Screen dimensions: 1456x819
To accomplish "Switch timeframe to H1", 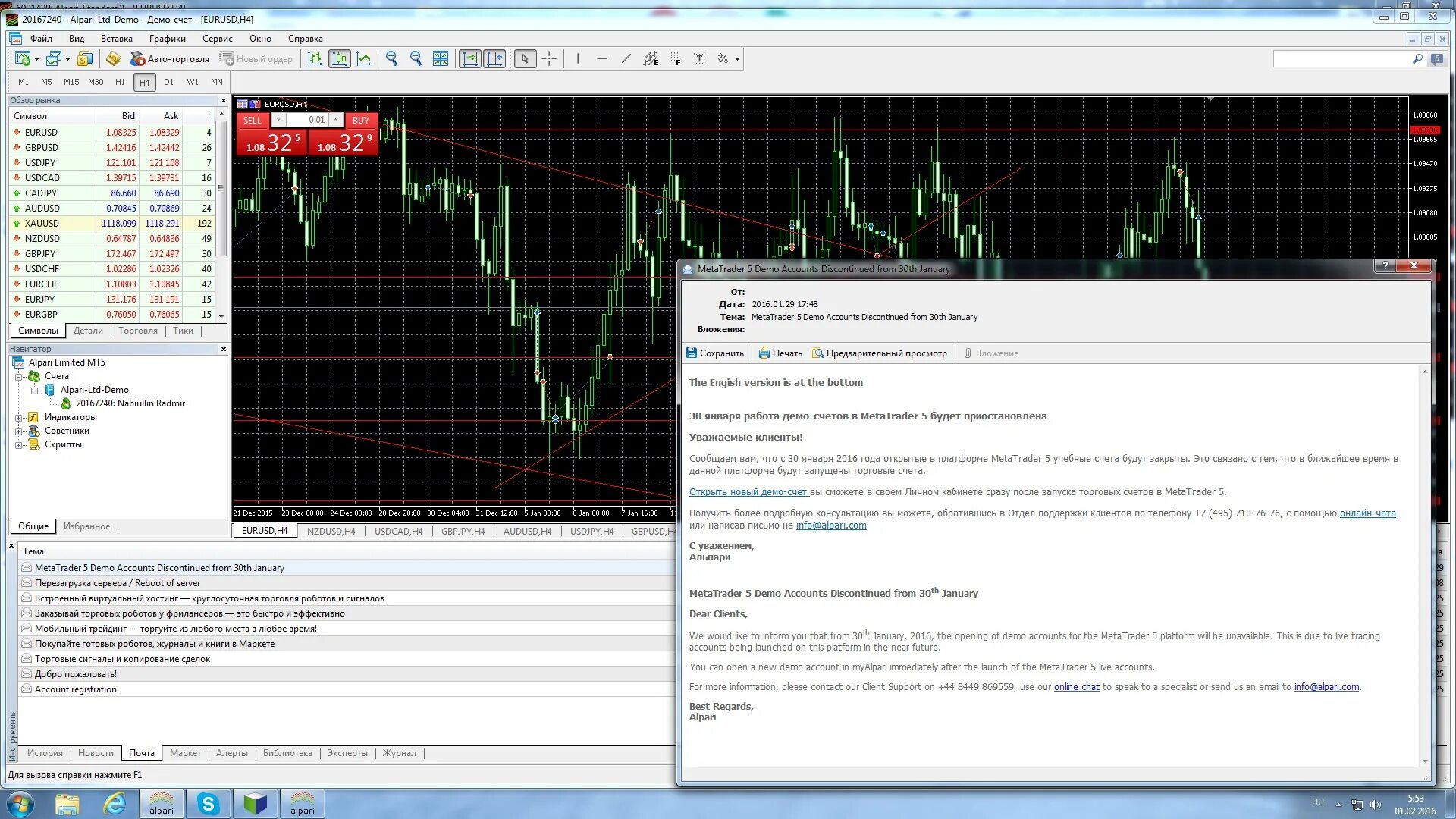I will (x=120, y=82).
